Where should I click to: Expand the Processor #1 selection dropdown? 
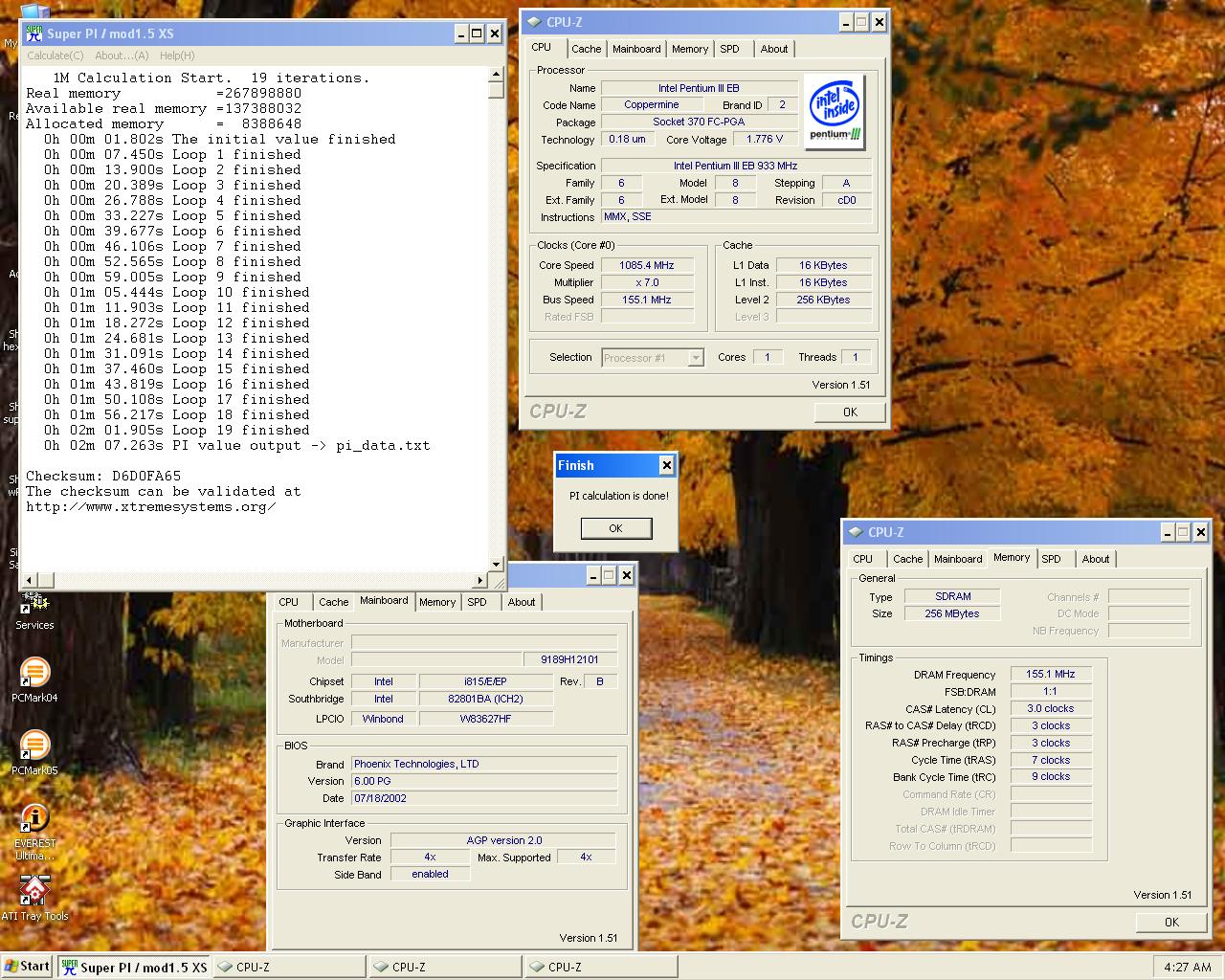696,358
